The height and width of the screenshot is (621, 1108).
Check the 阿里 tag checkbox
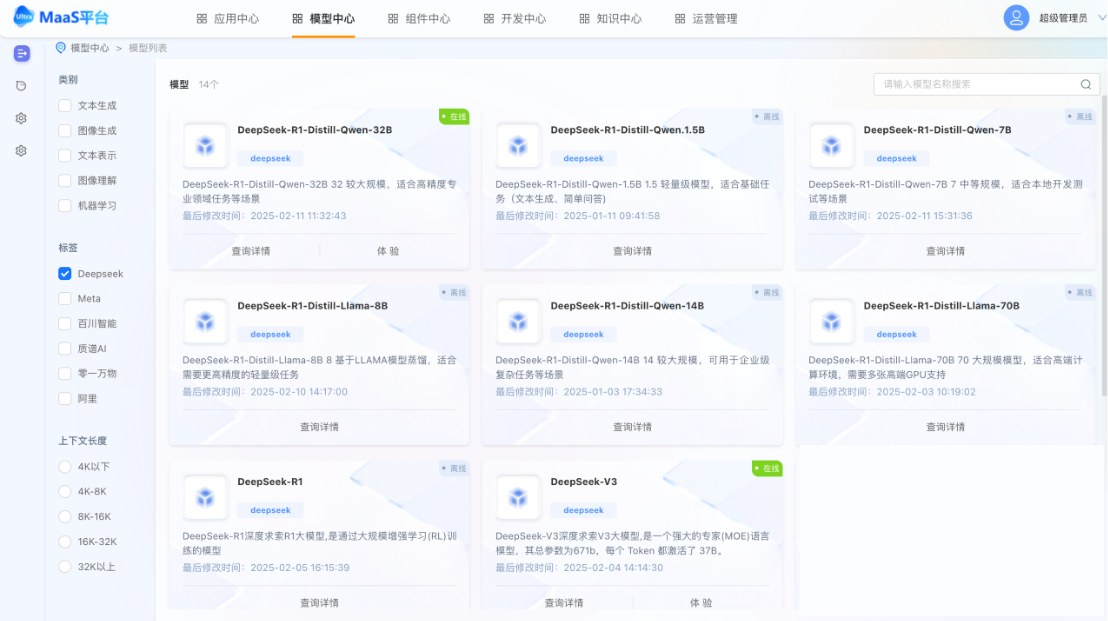(65, 398)
